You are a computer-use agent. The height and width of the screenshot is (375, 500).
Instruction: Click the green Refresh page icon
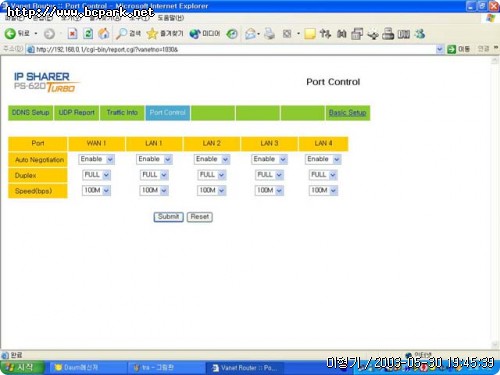[88, 33]
